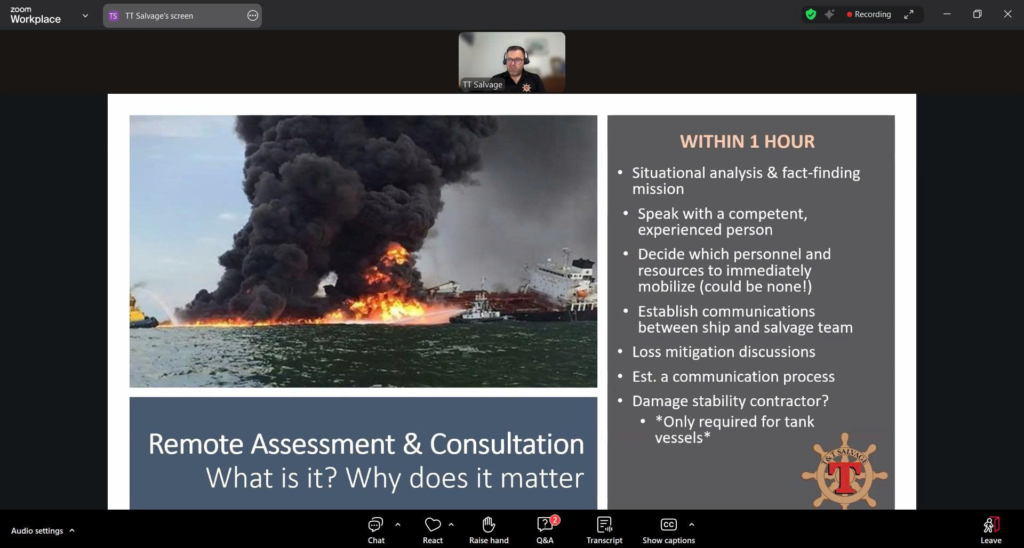Select the TT Salvage's screen tab

(170, 16)
